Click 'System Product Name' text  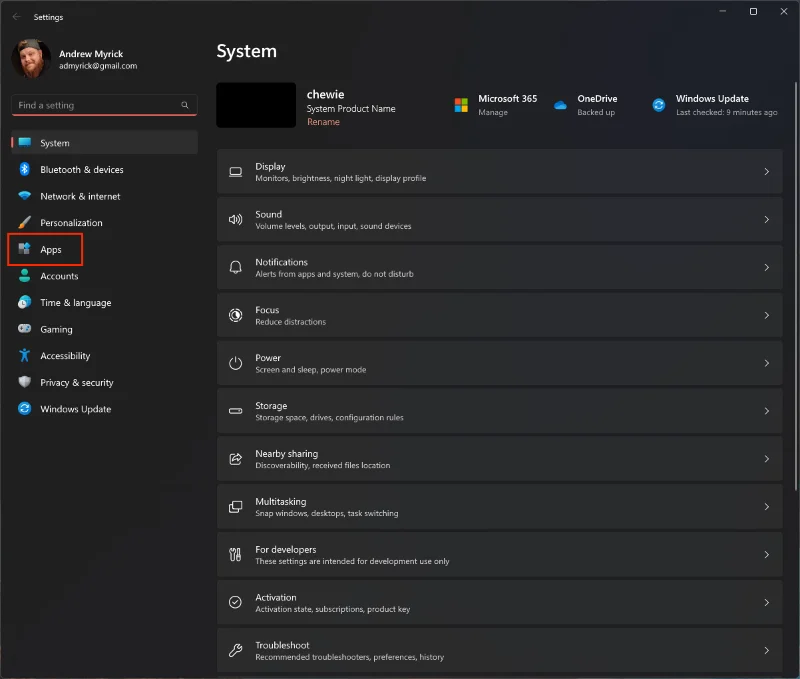pyautogui.click(x=351, y=109)
